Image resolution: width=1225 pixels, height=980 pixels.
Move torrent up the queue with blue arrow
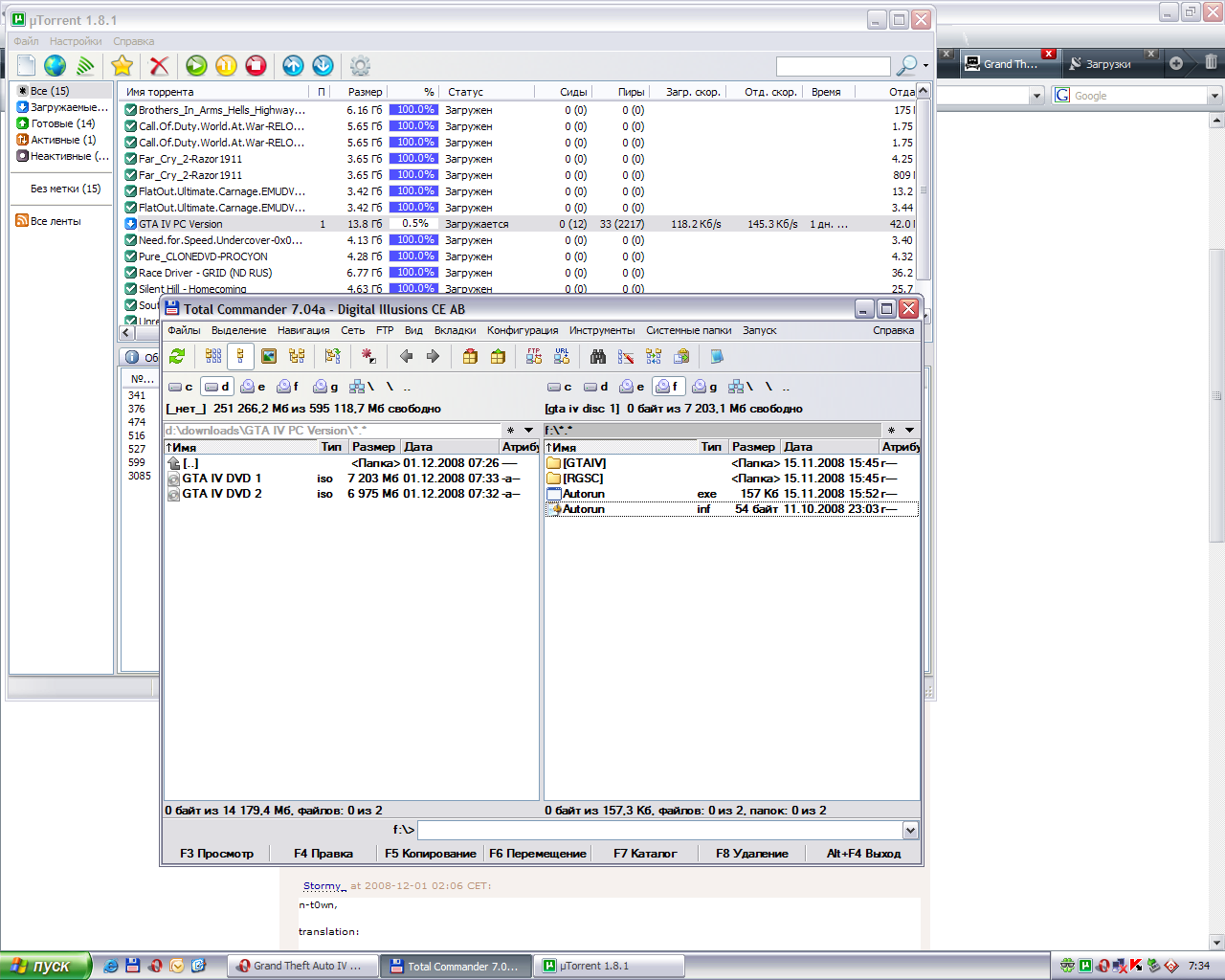pyautogui.click(x=293, y=65)
